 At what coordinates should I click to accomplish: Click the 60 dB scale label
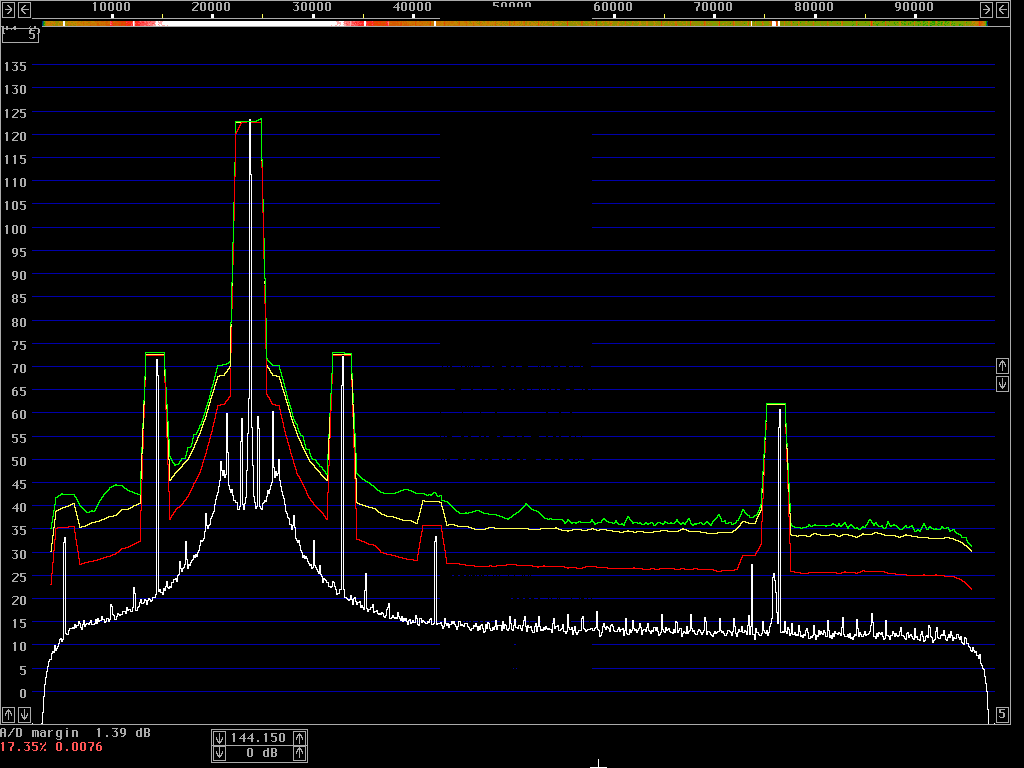point(19,415)
